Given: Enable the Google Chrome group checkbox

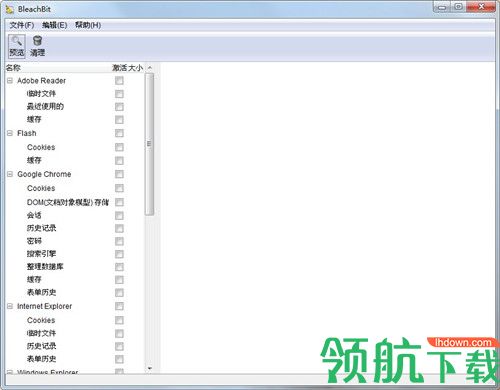Looking at the screenshot, I should point(119,174).
